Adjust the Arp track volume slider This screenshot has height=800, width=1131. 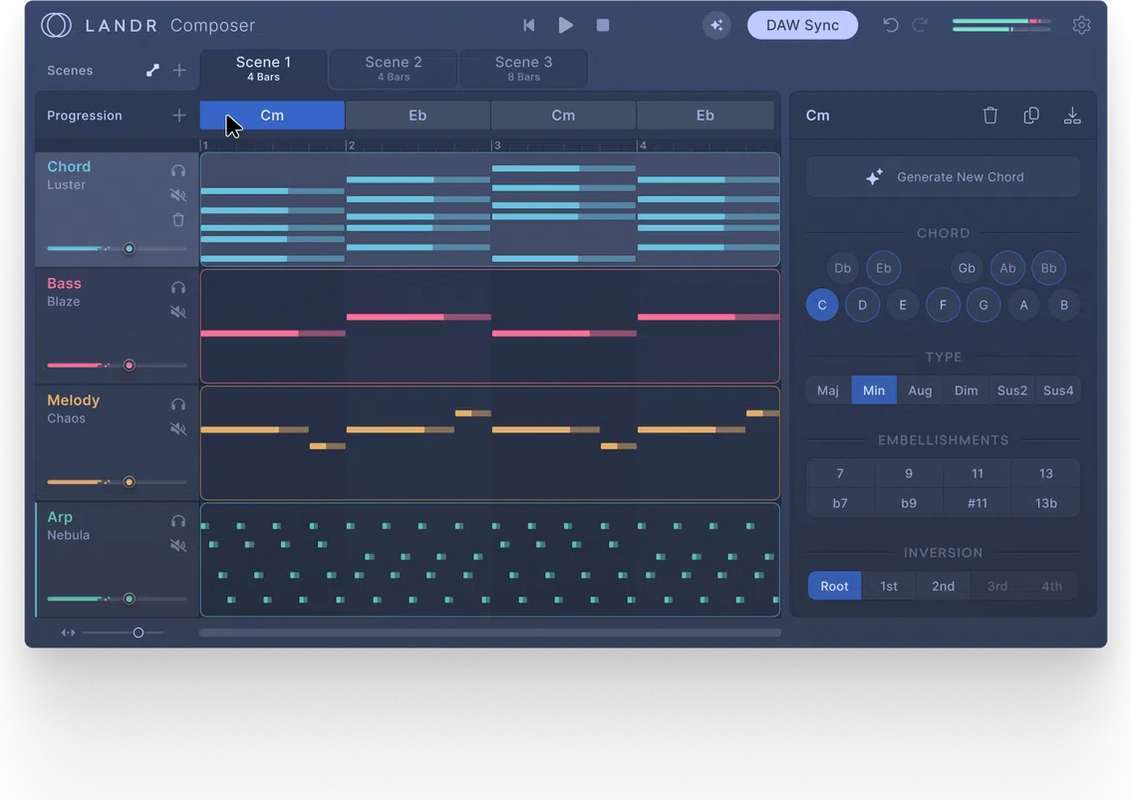129,599
